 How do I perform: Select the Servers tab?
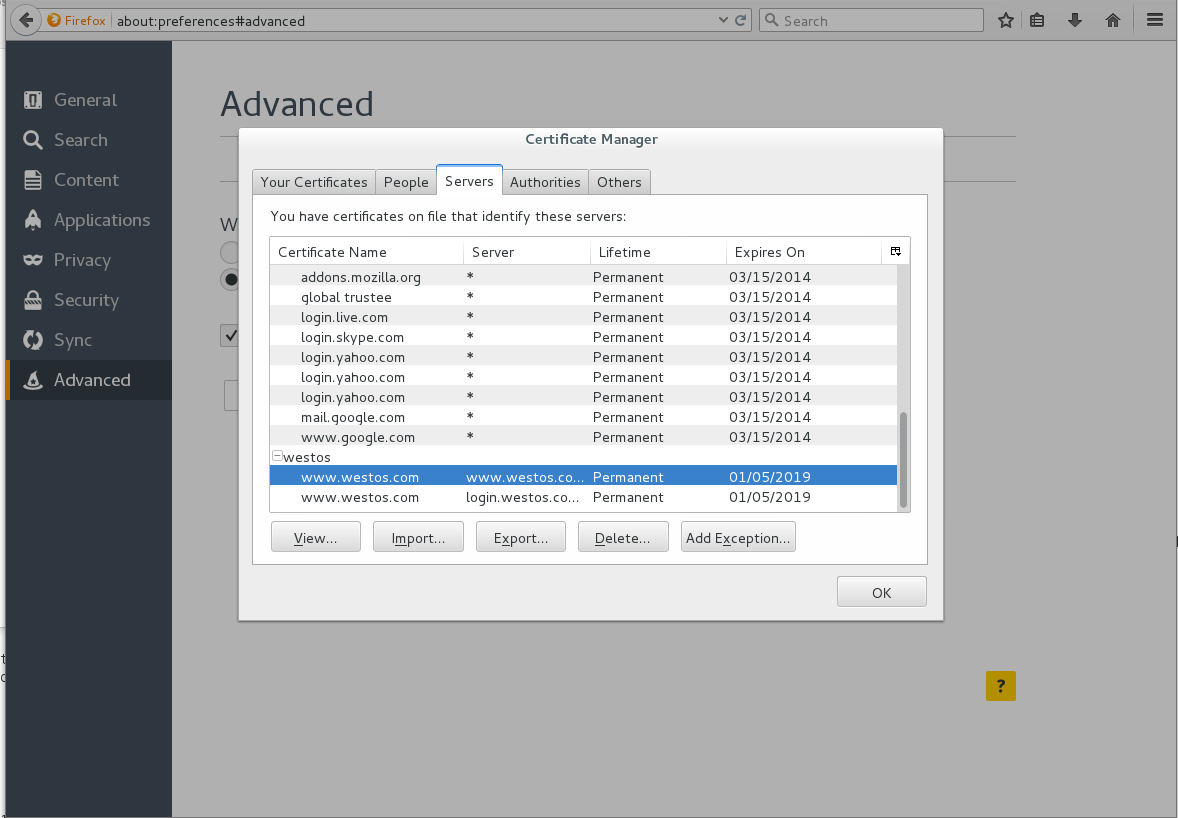(x=469, y=180)
